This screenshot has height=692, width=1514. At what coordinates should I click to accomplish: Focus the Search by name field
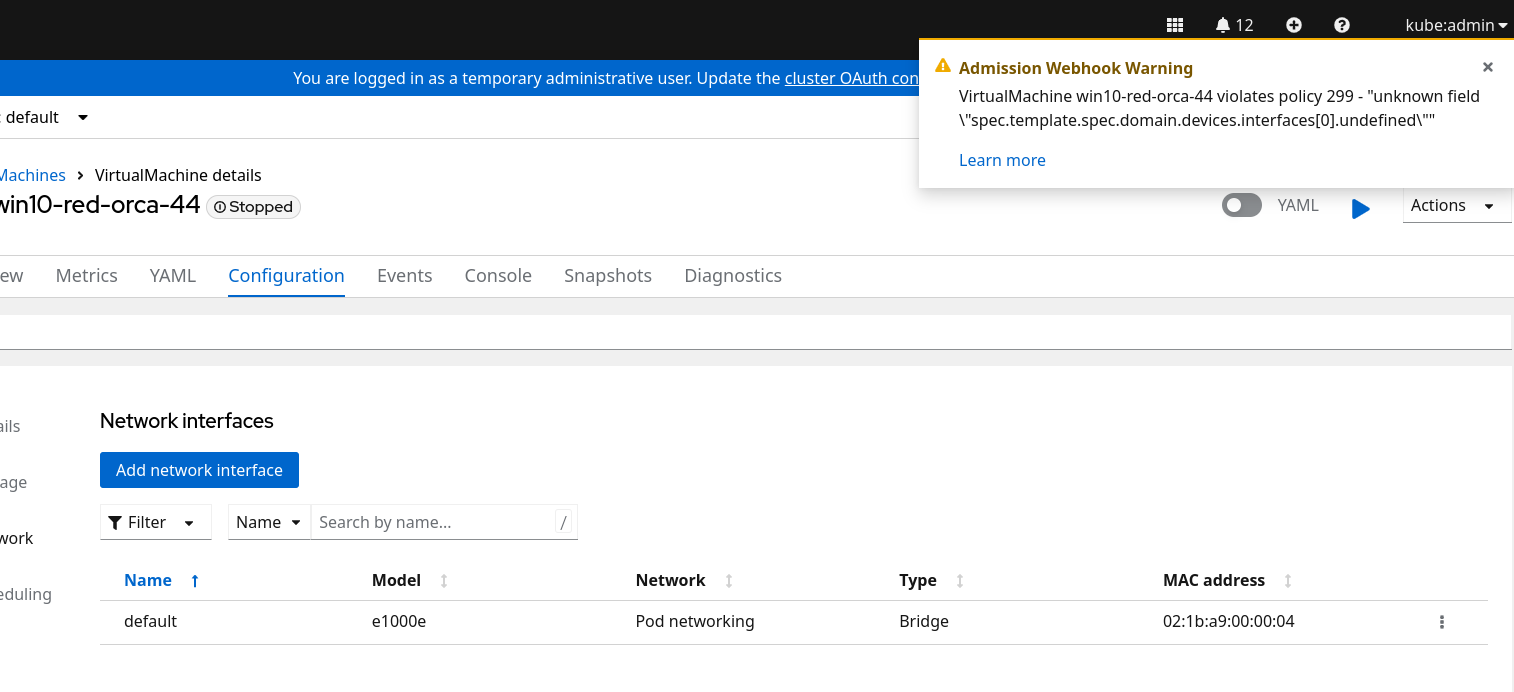(x=432, y=522)
